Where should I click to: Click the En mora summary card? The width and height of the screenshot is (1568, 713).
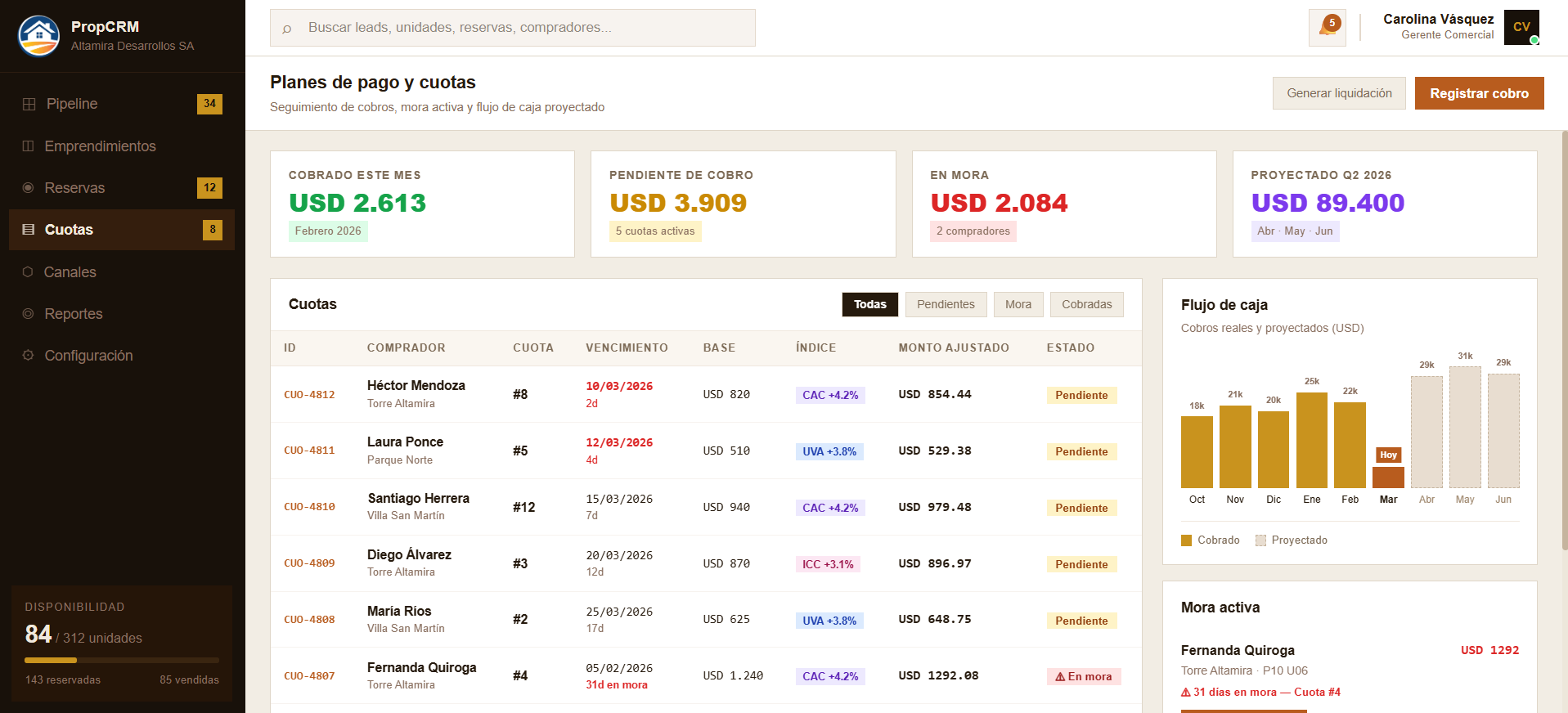[1064, 204]
